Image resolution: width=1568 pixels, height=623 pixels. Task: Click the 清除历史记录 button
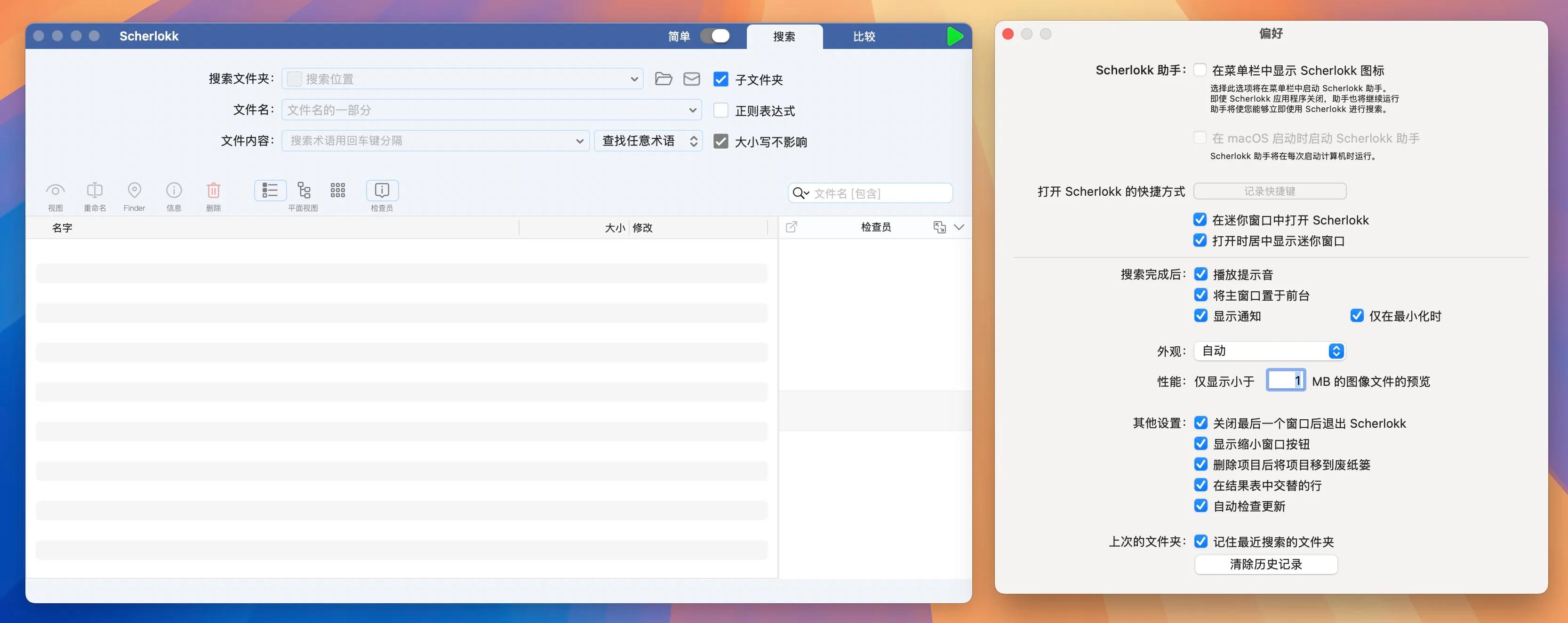coord(1265,564)
